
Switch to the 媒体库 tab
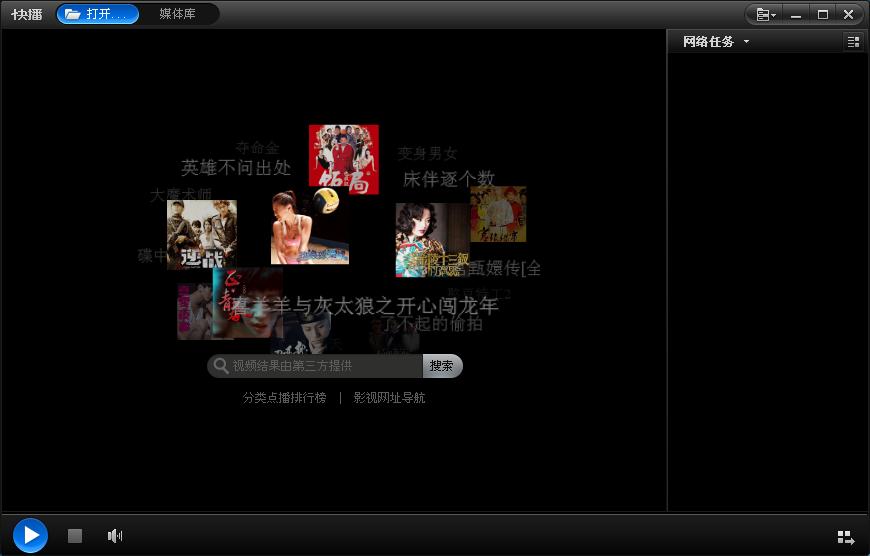pyautogui.click(x=178, y=14)
